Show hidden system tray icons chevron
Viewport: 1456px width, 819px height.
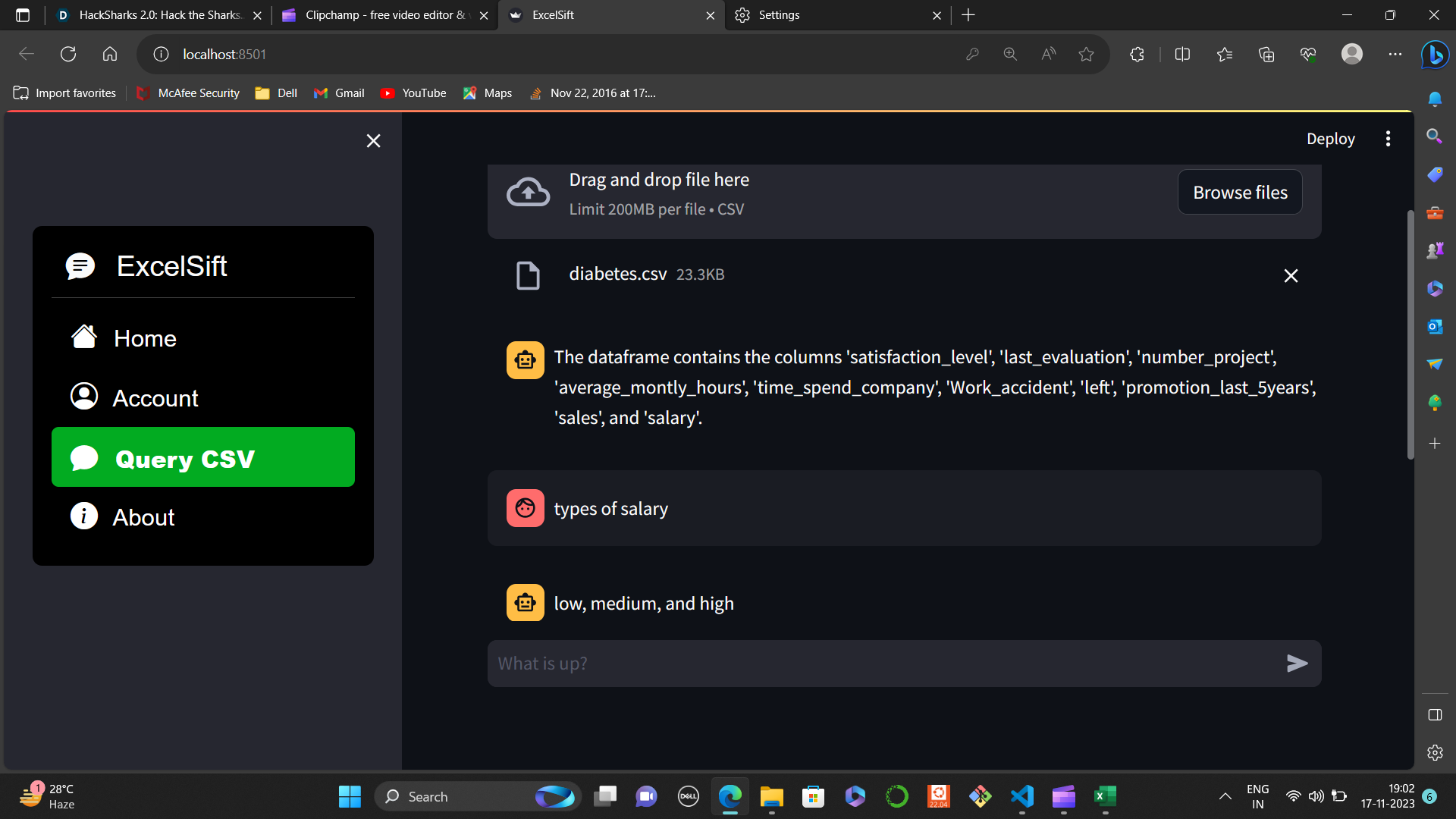1225,796
